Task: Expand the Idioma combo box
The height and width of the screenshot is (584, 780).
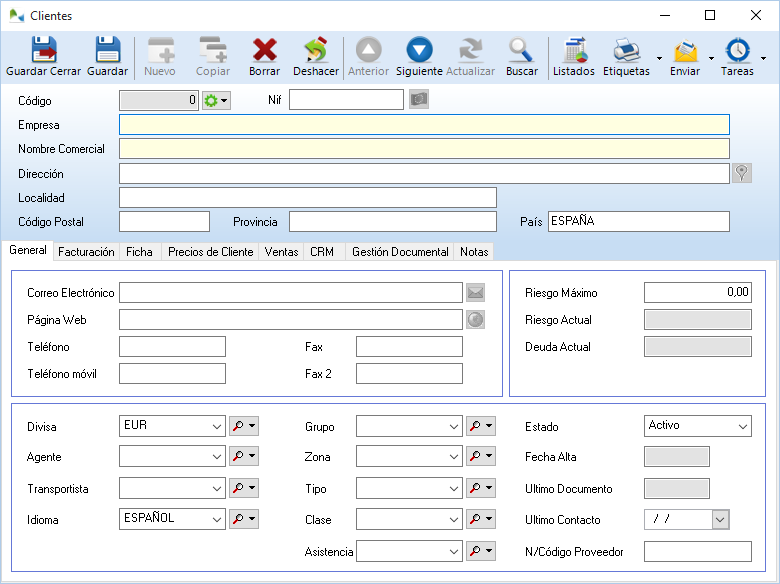Action: [x=217, y=519]
